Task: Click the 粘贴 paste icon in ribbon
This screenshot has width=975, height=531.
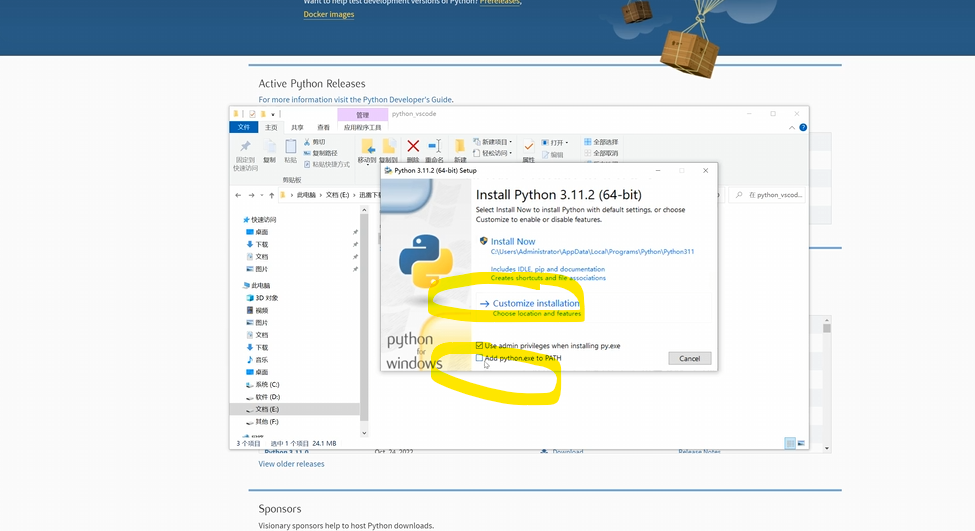Action: pyautogui.click(x=290, y=147)
